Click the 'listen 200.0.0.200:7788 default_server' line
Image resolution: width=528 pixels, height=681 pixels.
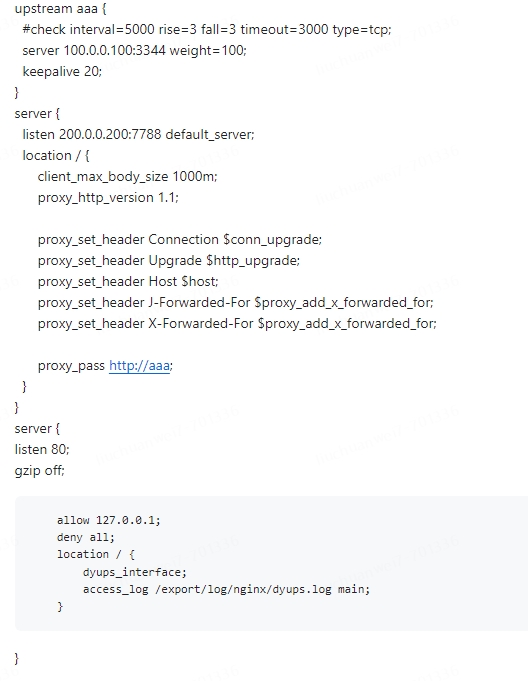(138, 134)
